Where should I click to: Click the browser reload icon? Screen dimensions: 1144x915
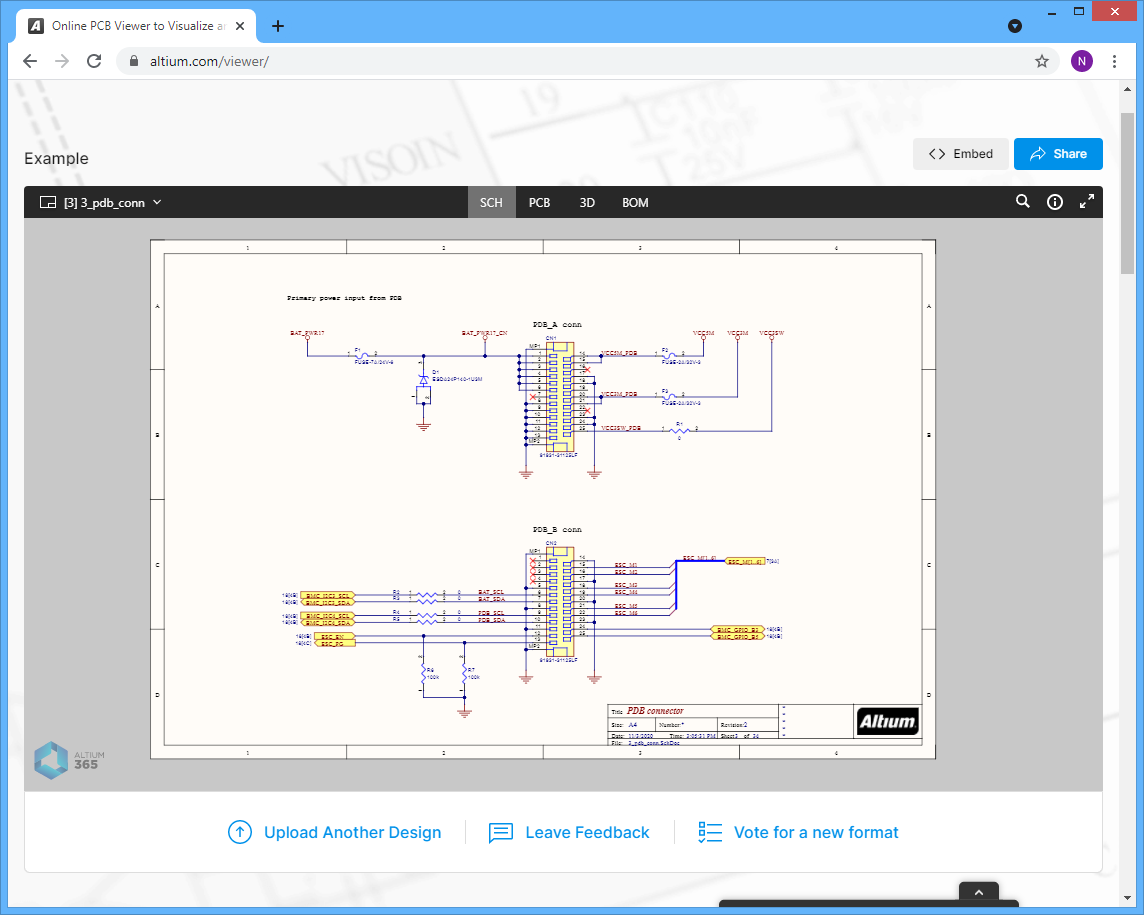(x=94, y=61)
